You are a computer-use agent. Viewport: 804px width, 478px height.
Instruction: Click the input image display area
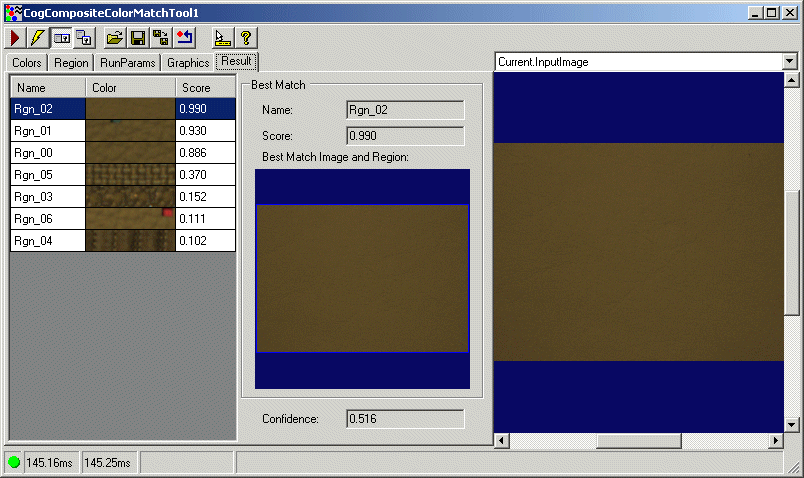point(639,252)
